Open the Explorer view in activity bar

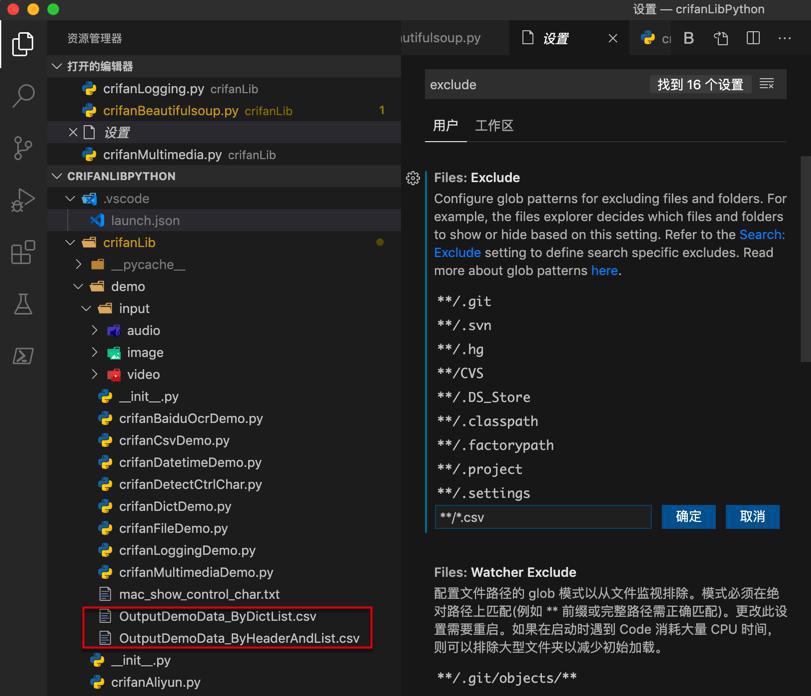point(23,44)
